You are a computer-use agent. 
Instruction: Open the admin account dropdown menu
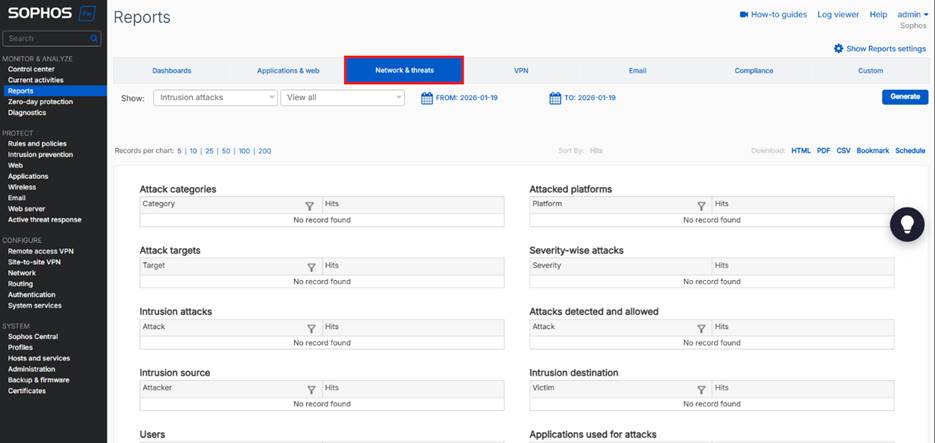pyautogui.click(x=912, y=15)
